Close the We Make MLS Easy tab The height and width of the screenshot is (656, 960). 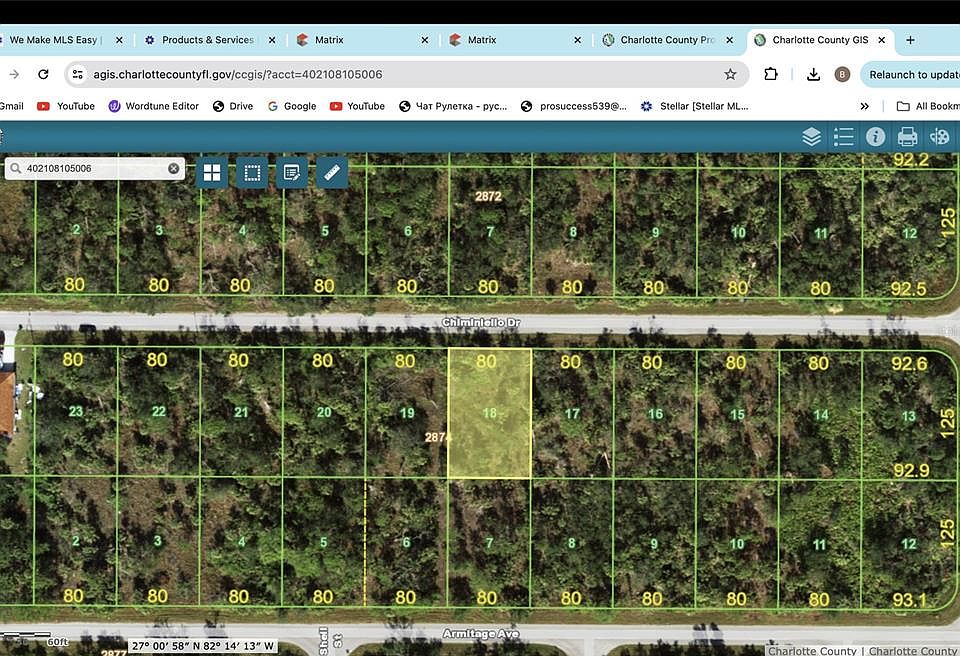[119, 40]
